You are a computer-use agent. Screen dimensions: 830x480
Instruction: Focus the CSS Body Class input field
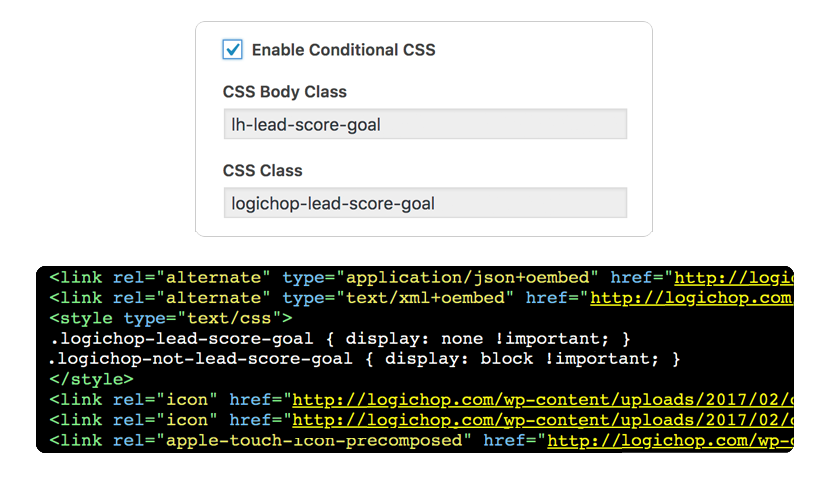tap(425, 124)
